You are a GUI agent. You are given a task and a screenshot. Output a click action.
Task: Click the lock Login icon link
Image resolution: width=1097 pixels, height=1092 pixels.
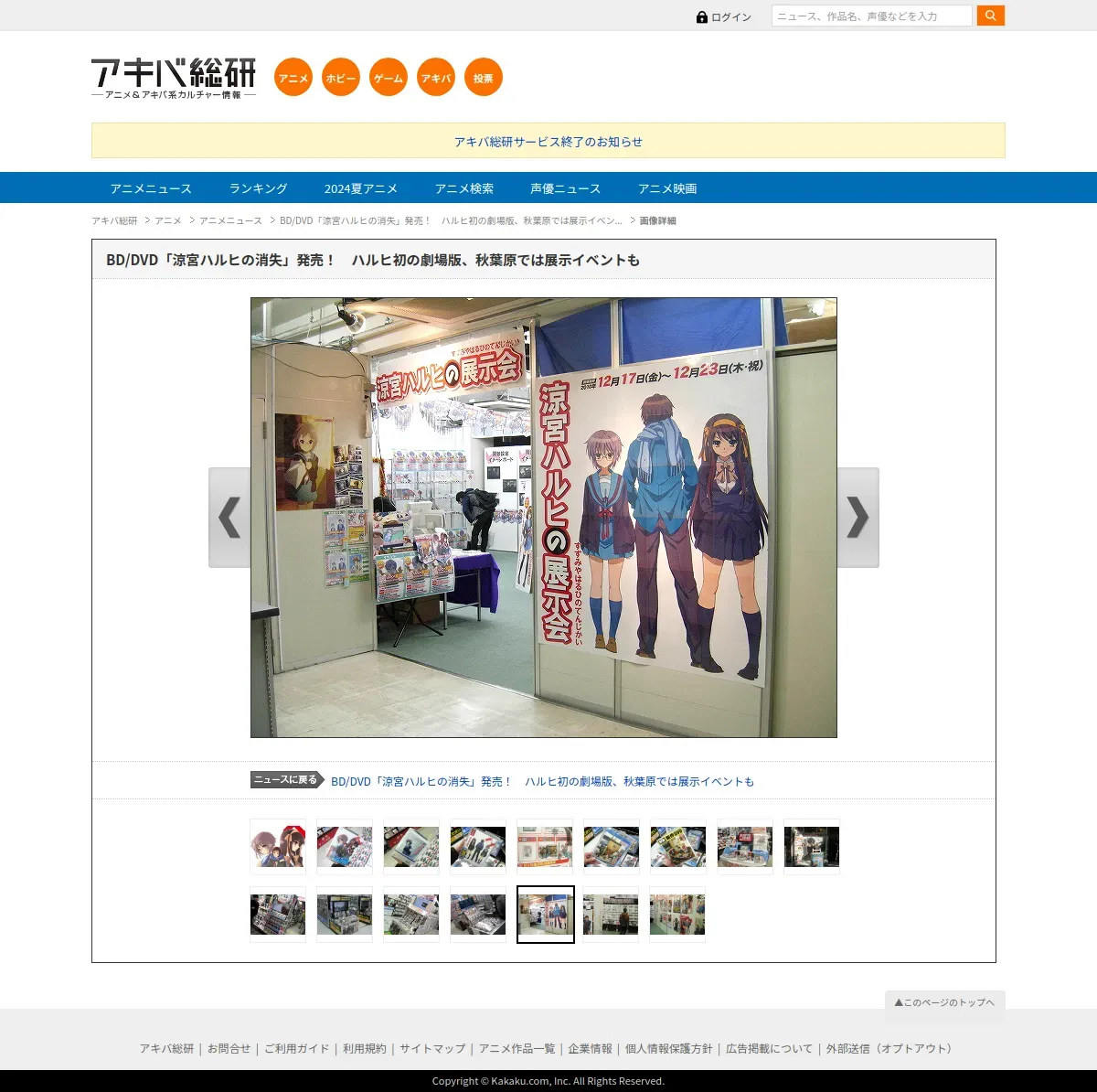coord(724,17)
